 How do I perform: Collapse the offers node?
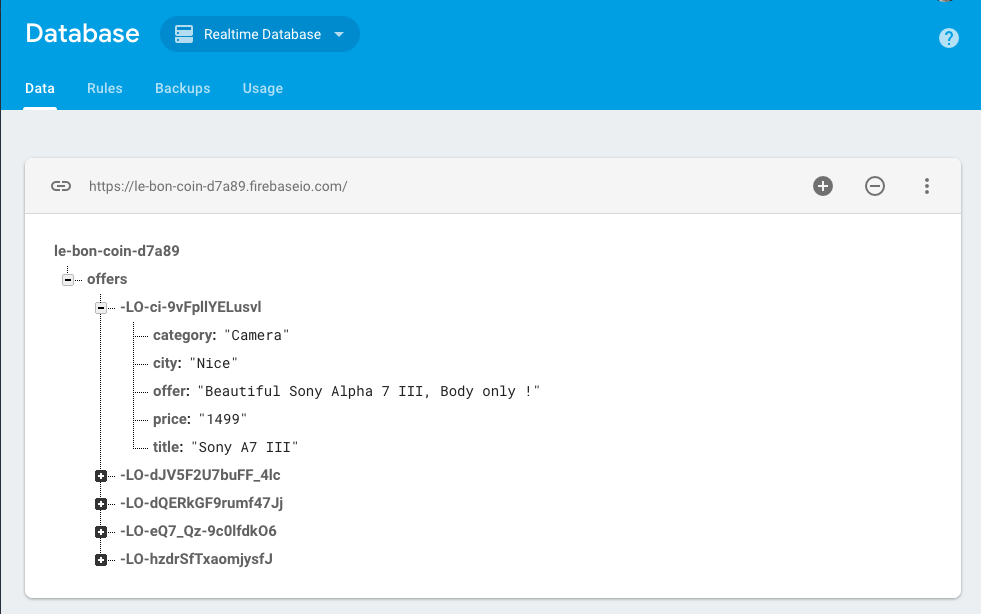point(68,280)
